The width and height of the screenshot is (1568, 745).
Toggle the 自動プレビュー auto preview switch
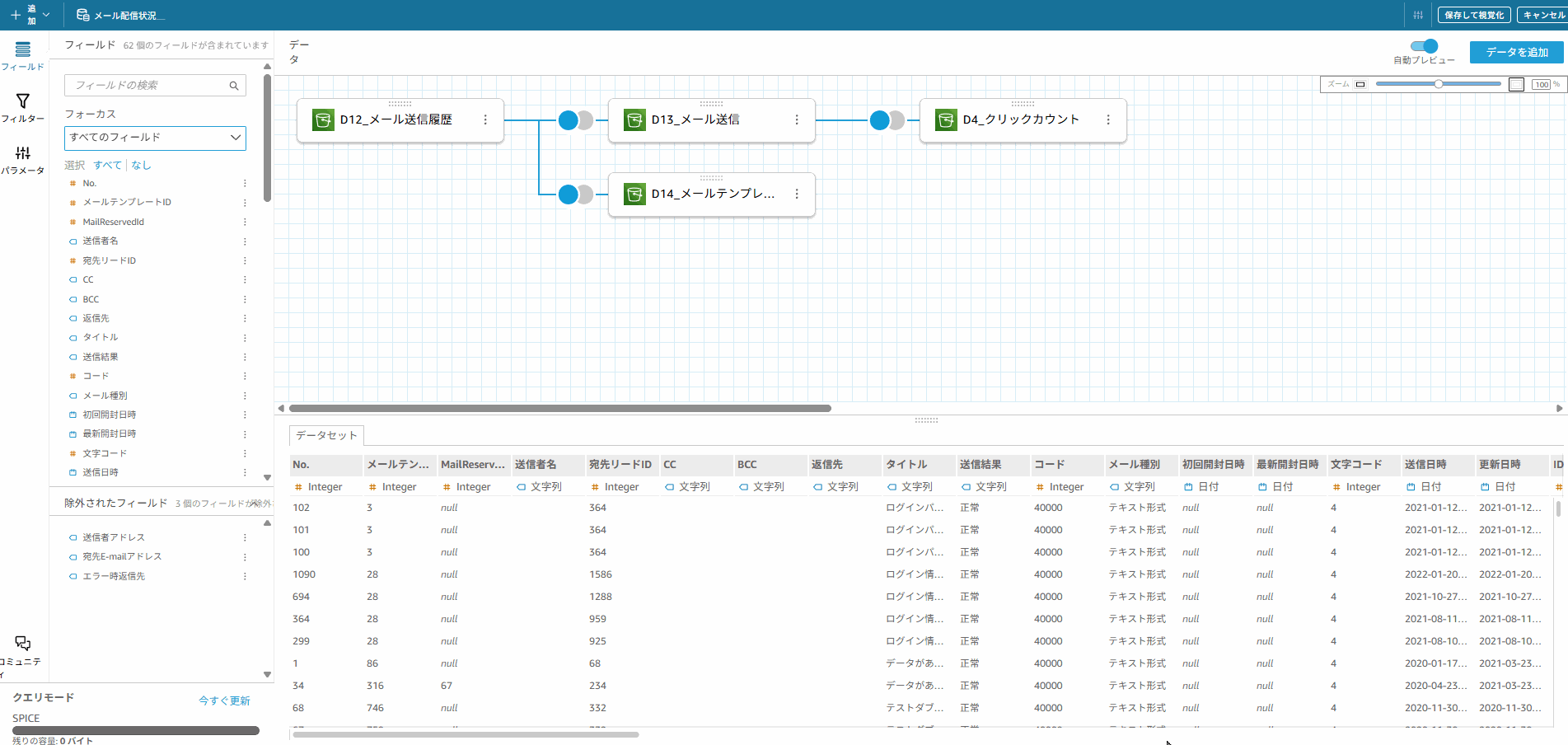point(1425,46)
